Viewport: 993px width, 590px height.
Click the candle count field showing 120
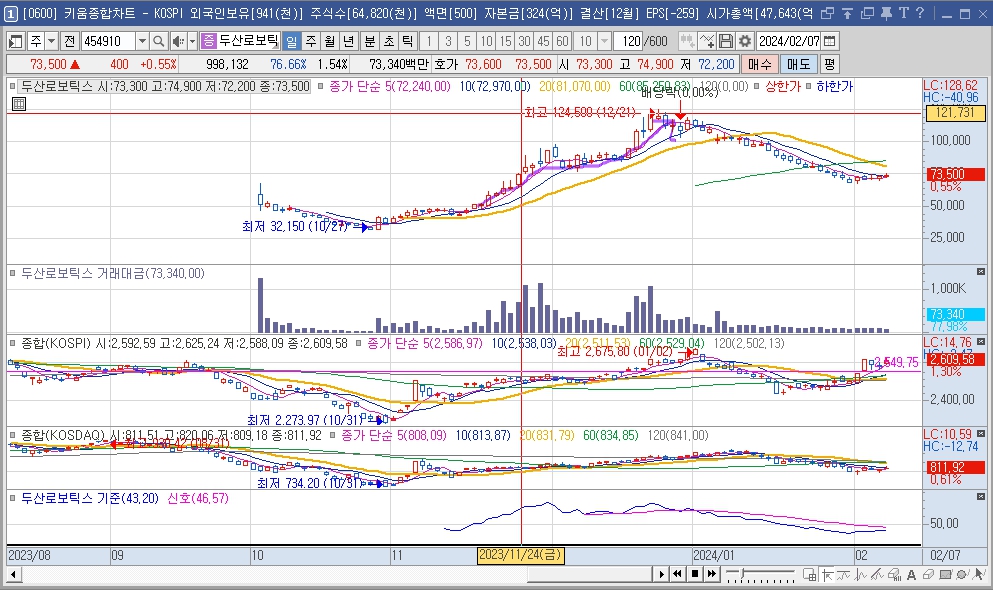point(629,41)
